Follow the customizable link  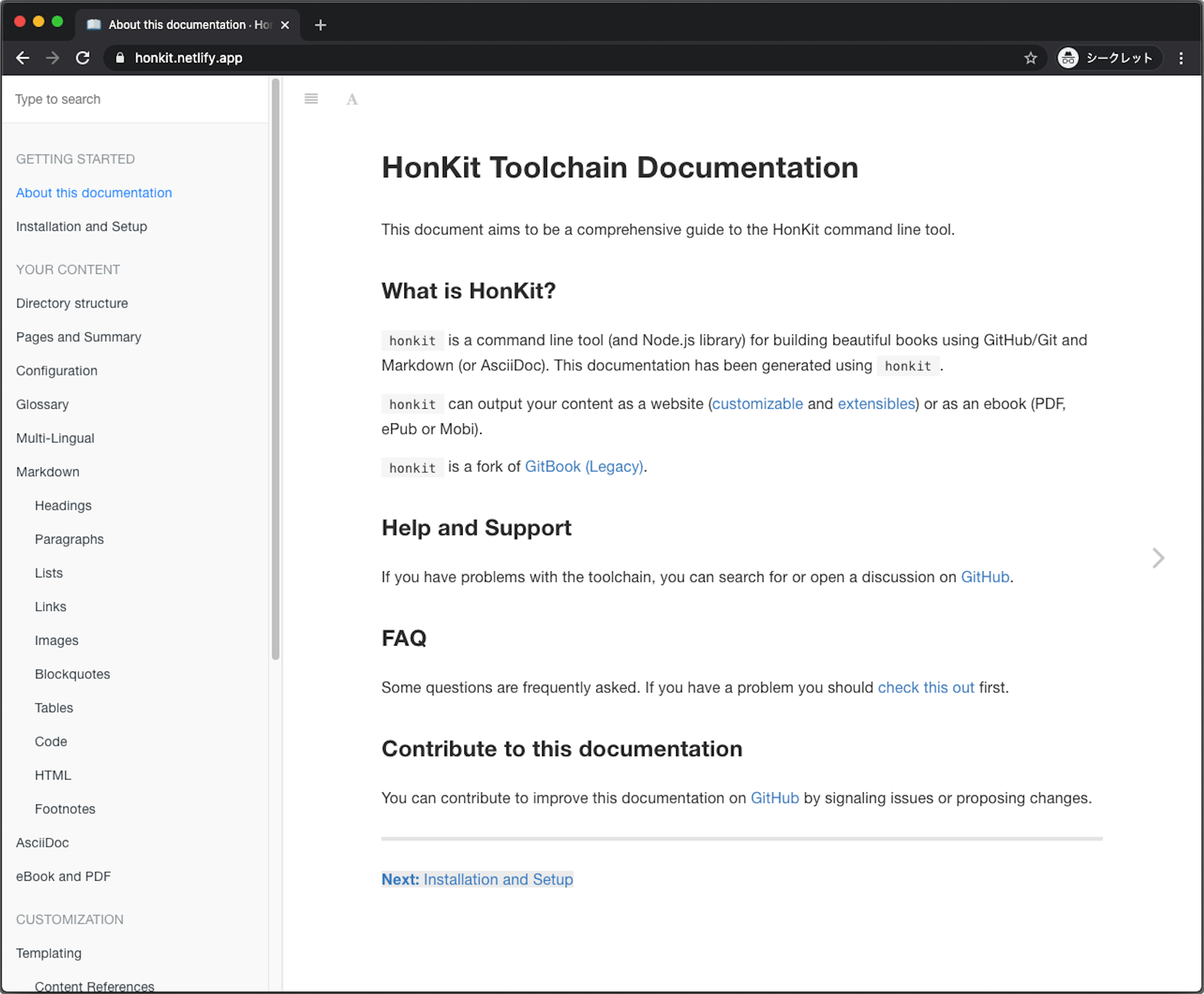click(x=757, y=405)
